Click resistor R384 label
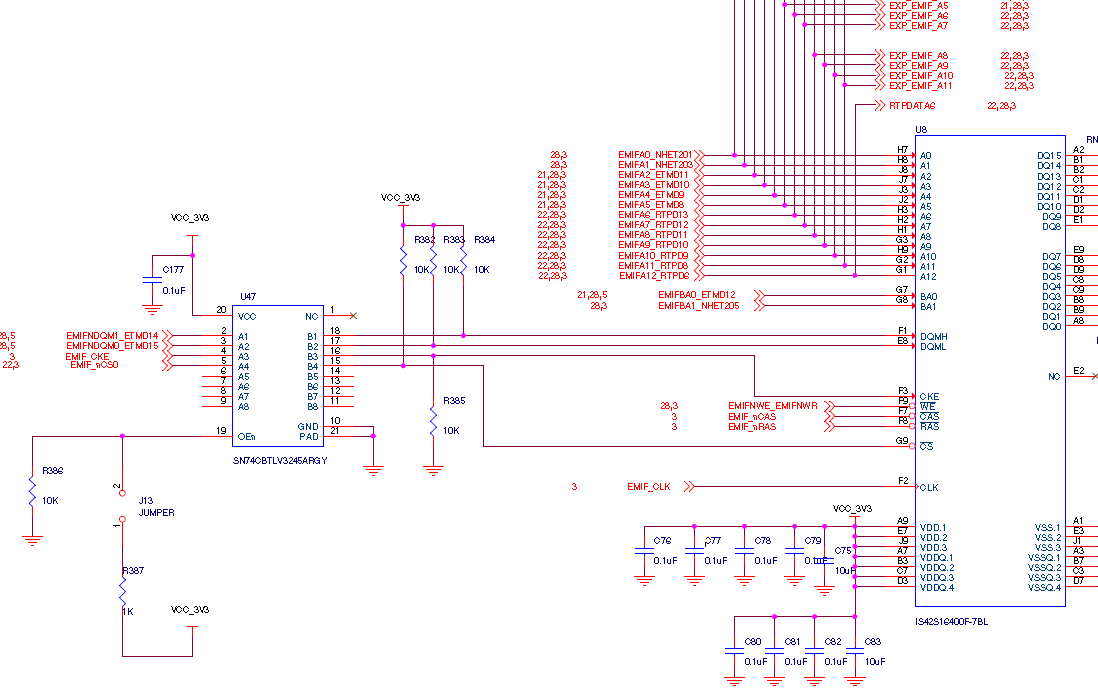 pyautogui.click(x=484, y=240)
